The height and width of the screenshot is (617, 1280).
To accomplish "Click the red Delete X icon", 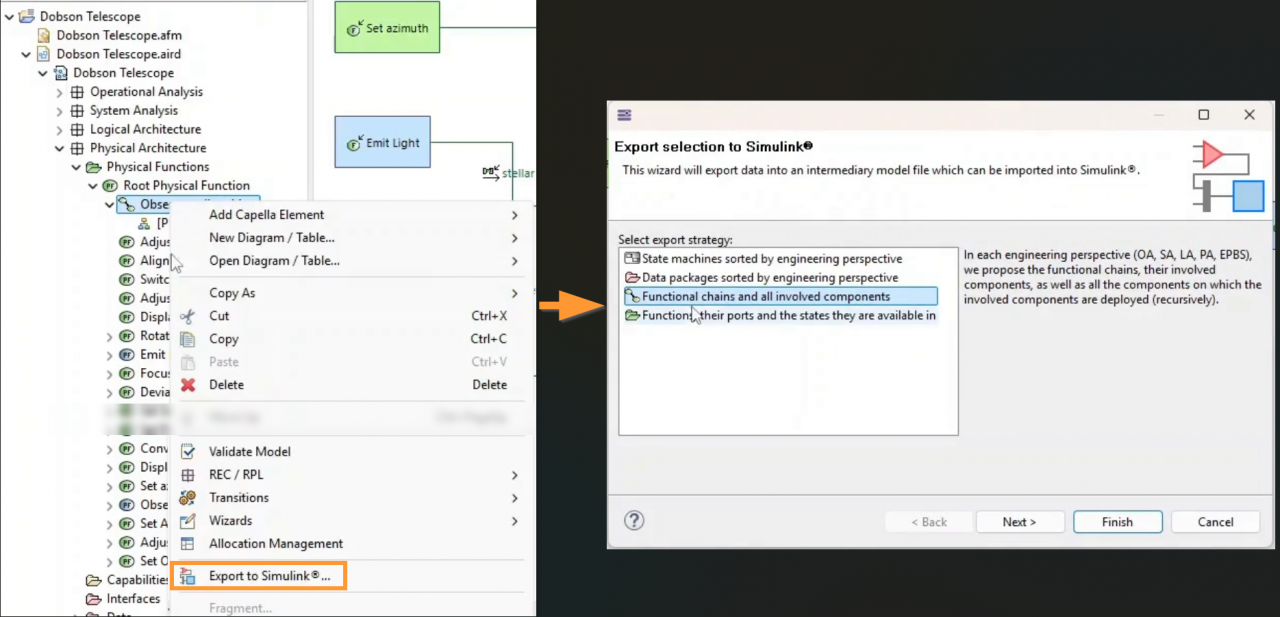I will [x=188, y=385].
